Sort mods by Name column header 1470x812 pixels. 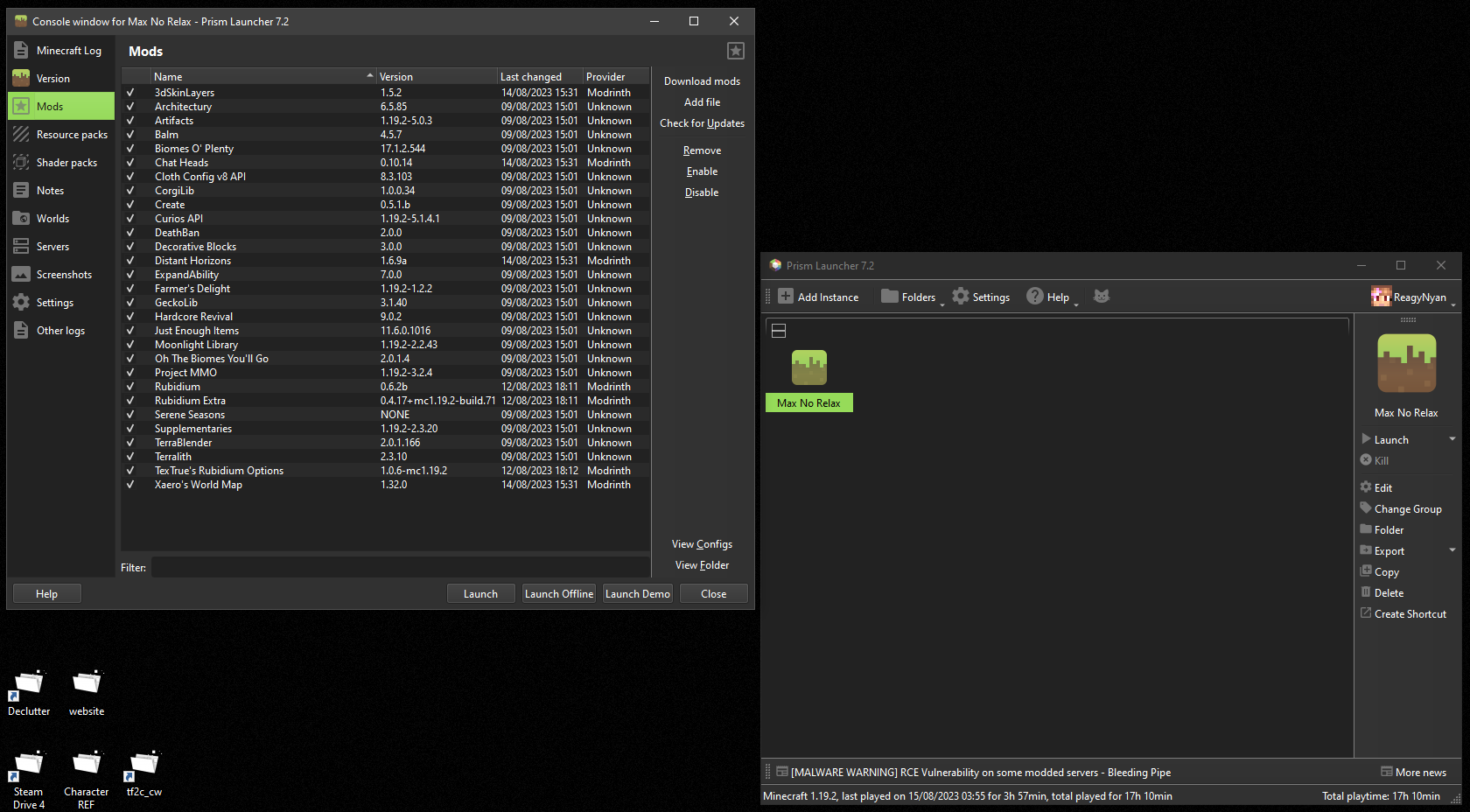(262, 77)
